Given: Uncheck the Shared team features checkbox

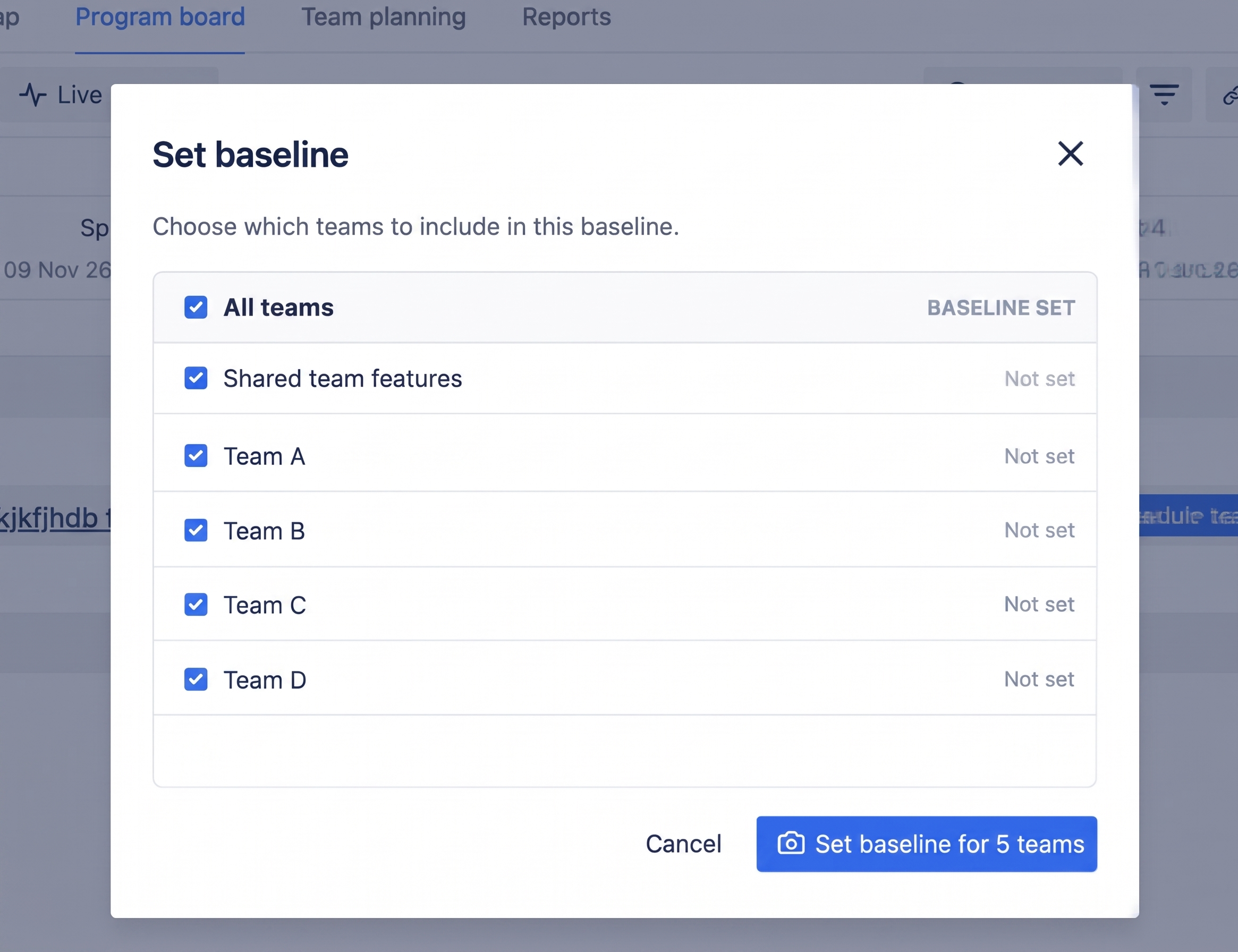Looking at the screenshot, I should [196, 378].
